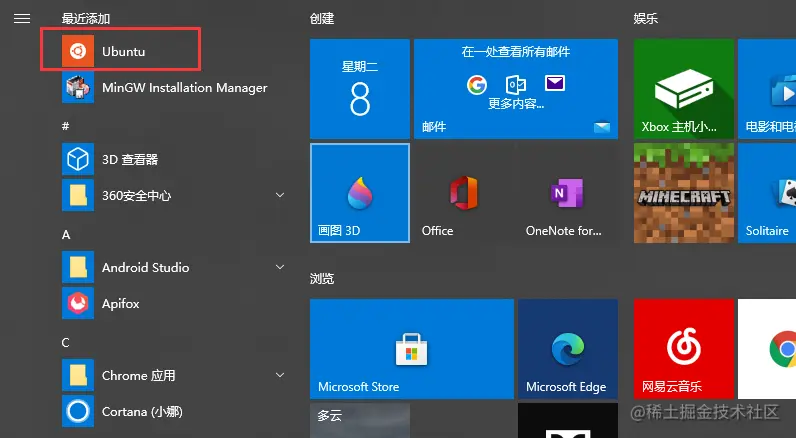796x438 pixels.
Task: Launch 画图 3D tile
Action: [360, 193]
